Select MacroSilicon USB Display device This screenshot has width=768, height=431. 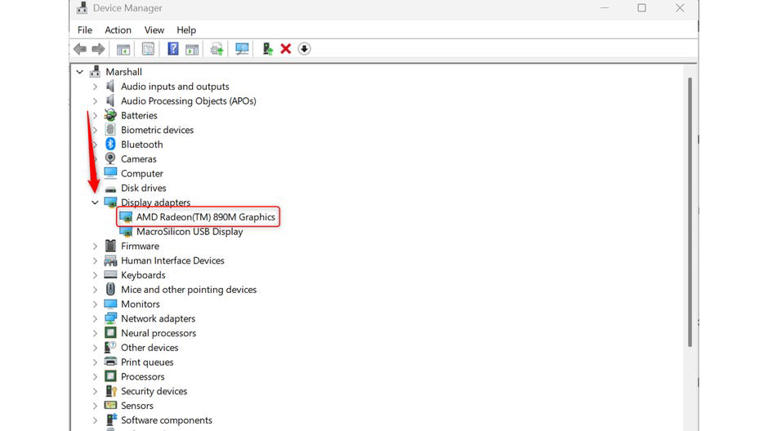click(x=189, y=232)
